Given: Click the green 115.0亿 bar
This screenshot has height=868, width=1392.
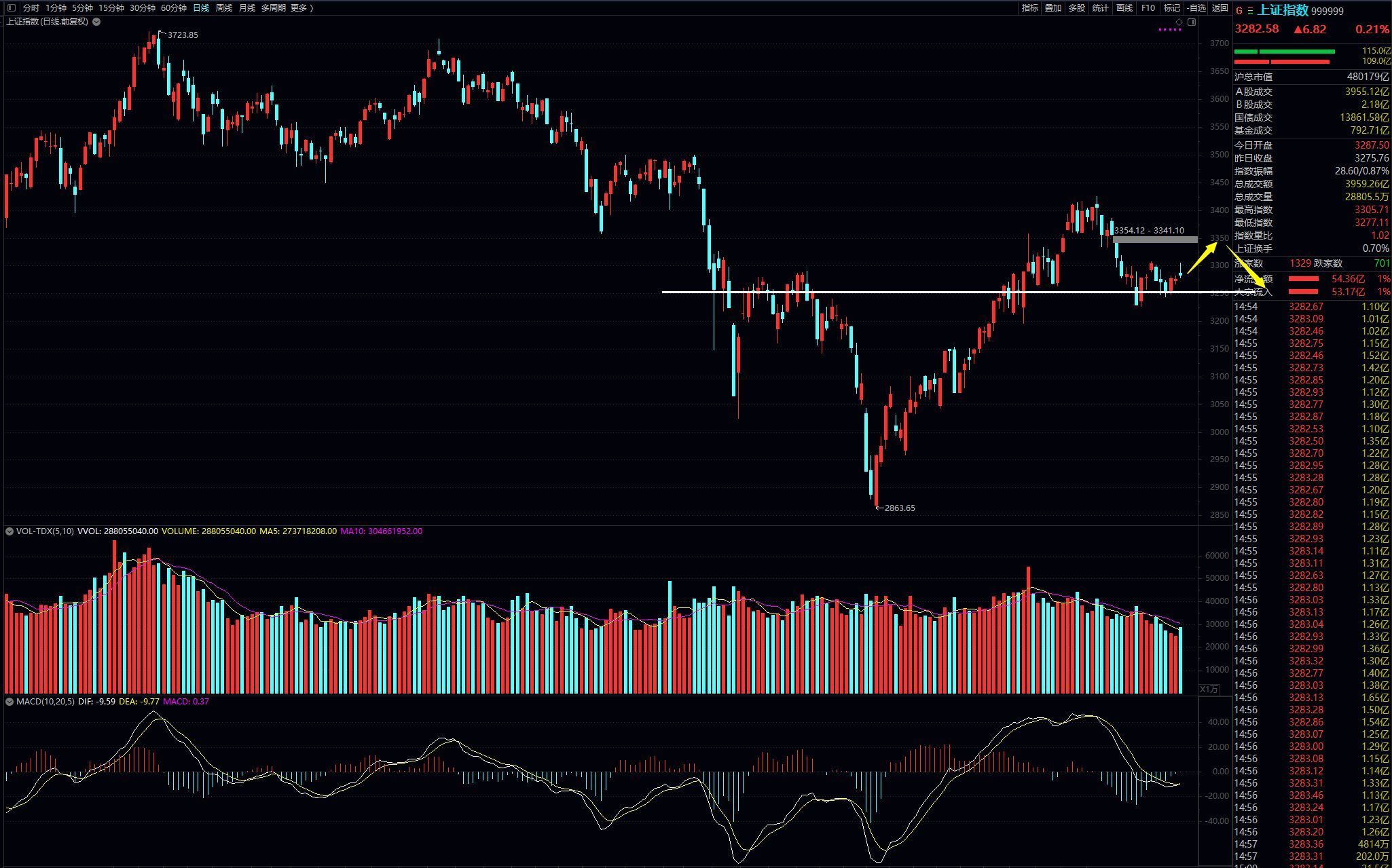Looking at the screenshot, I should 1284,52.
